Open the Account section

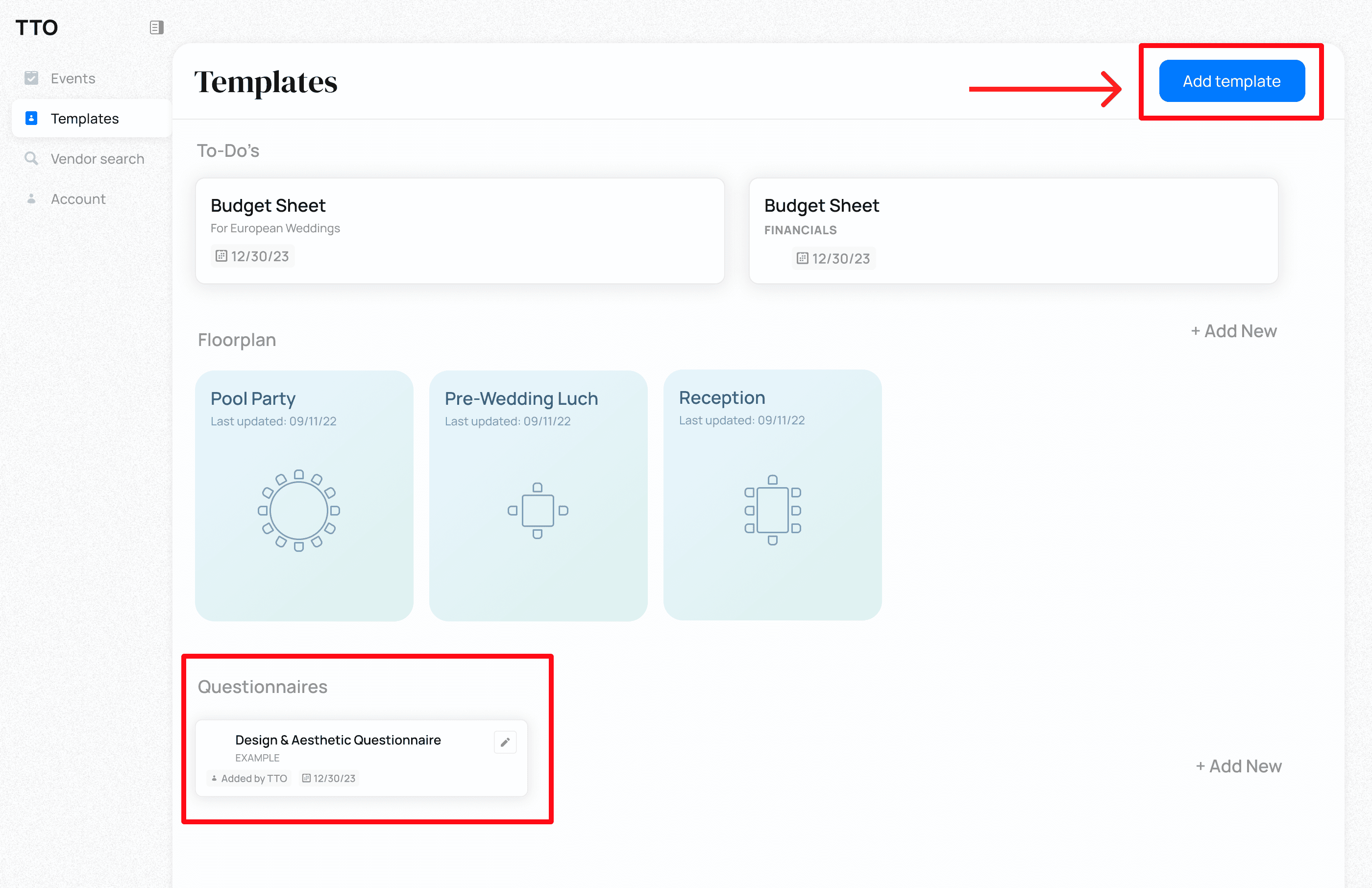coord(78,199)
